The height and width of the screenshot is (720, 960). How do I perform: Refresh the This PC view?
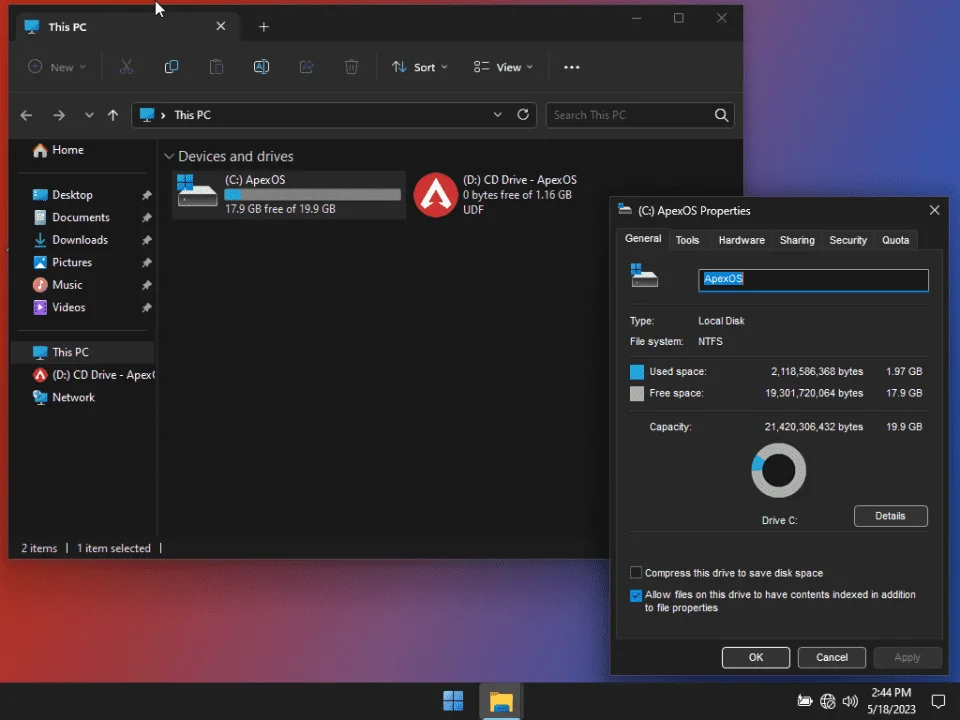(x=523, y=114)
